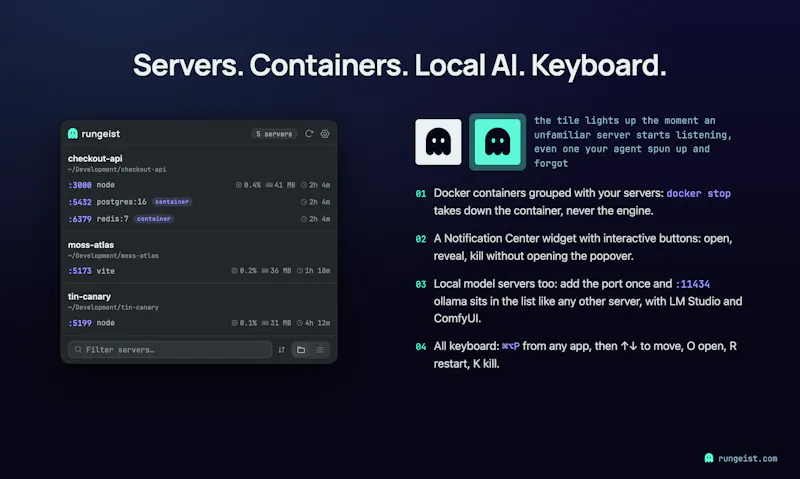Click clock icon showing 4h 12m
The width and height of the screenshot is (800, 479).
(300, 323)
